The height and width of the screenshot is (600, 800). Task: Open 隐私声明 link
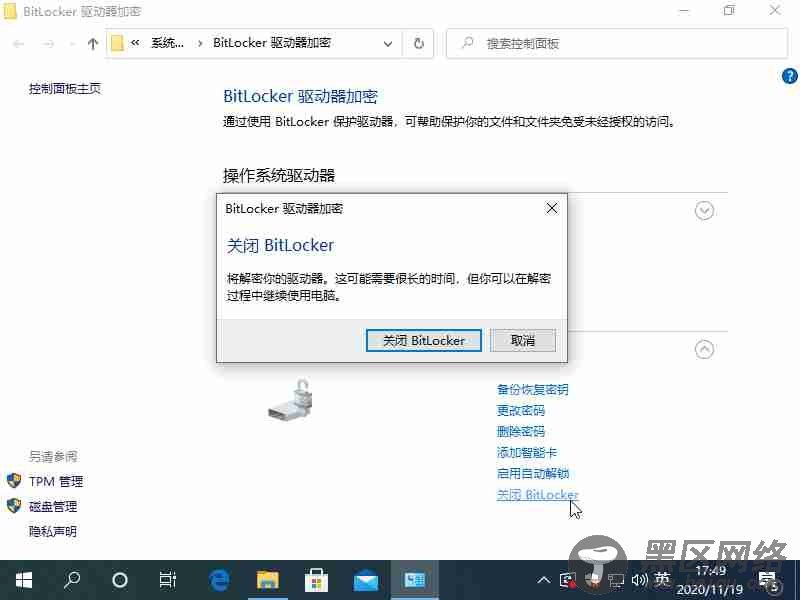pyautogui.click(x=53, y=532)
